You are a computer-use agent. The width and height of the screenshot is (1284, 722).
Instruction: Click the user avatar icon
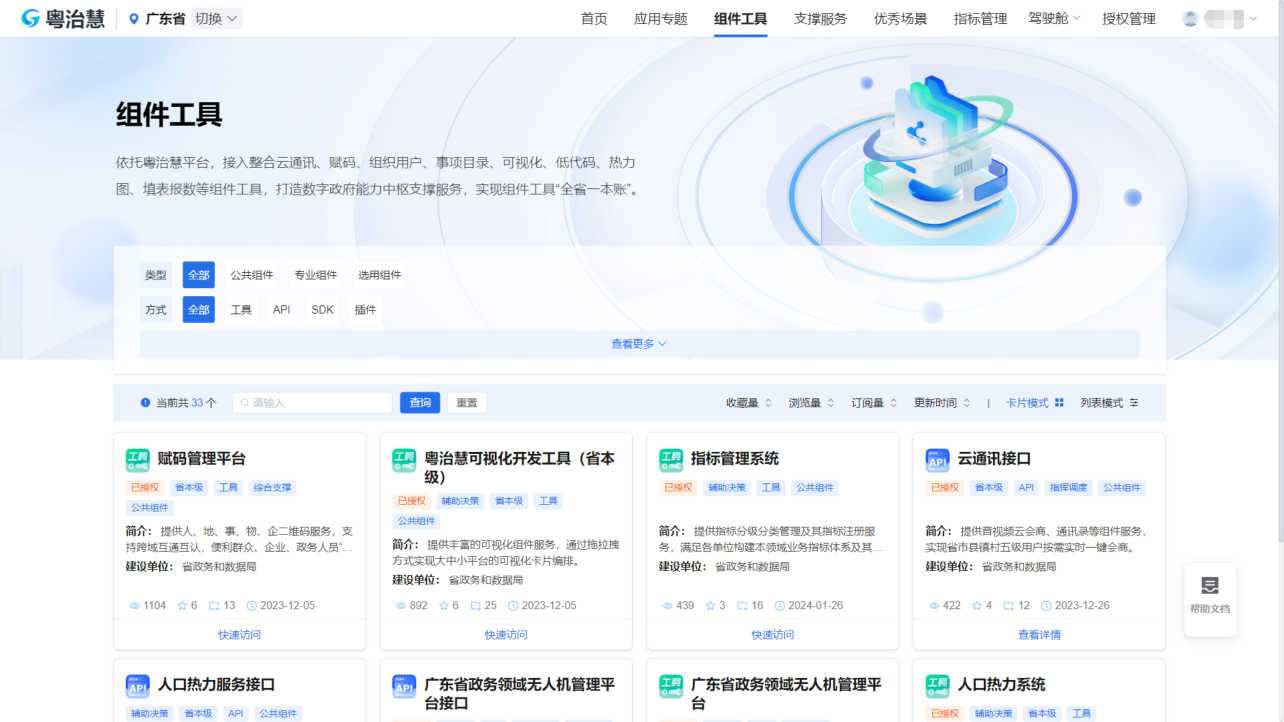(1190, 19)
